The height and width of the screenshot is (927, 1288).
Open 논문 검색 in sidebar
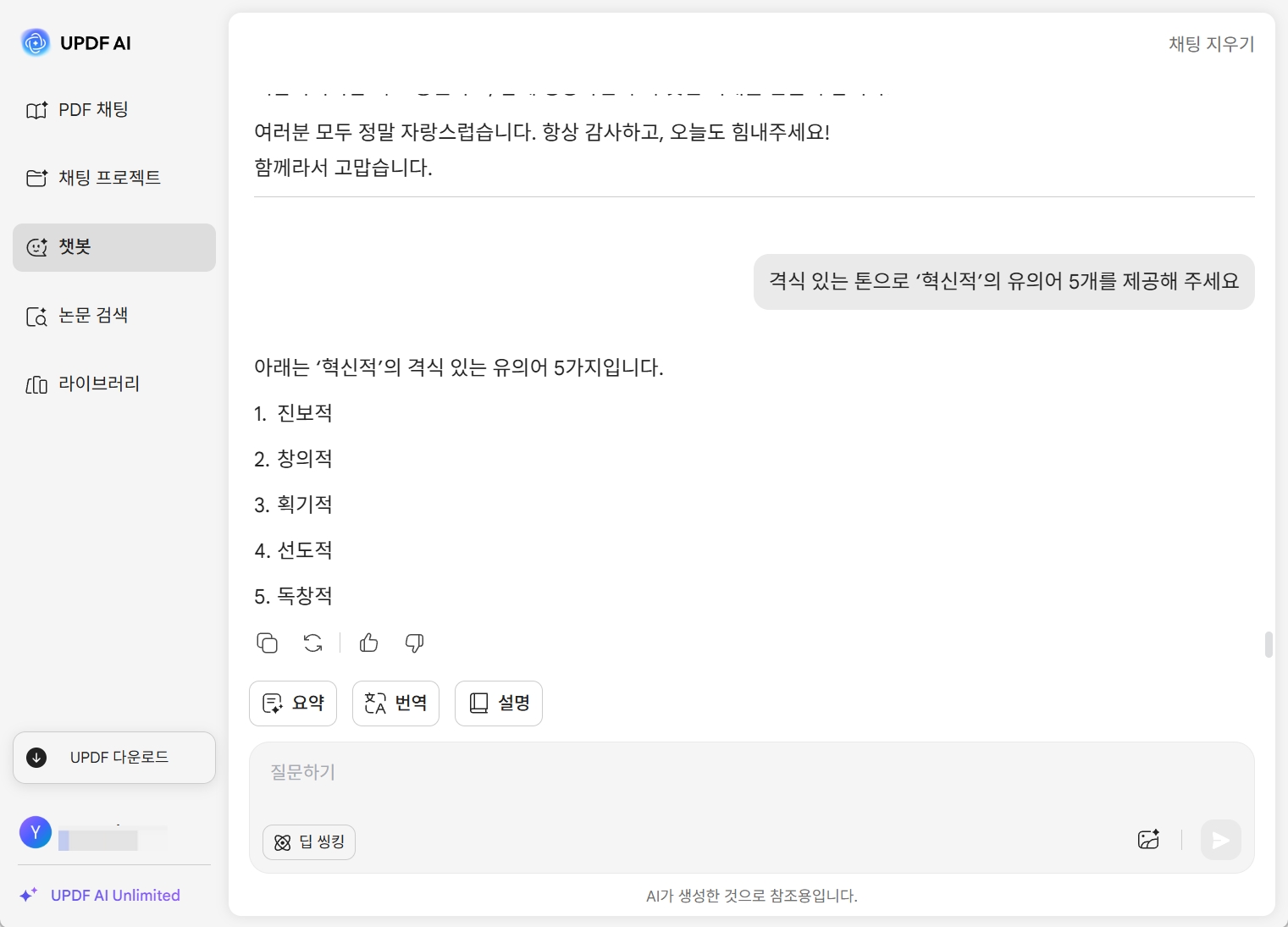click(x=114, y=316)
